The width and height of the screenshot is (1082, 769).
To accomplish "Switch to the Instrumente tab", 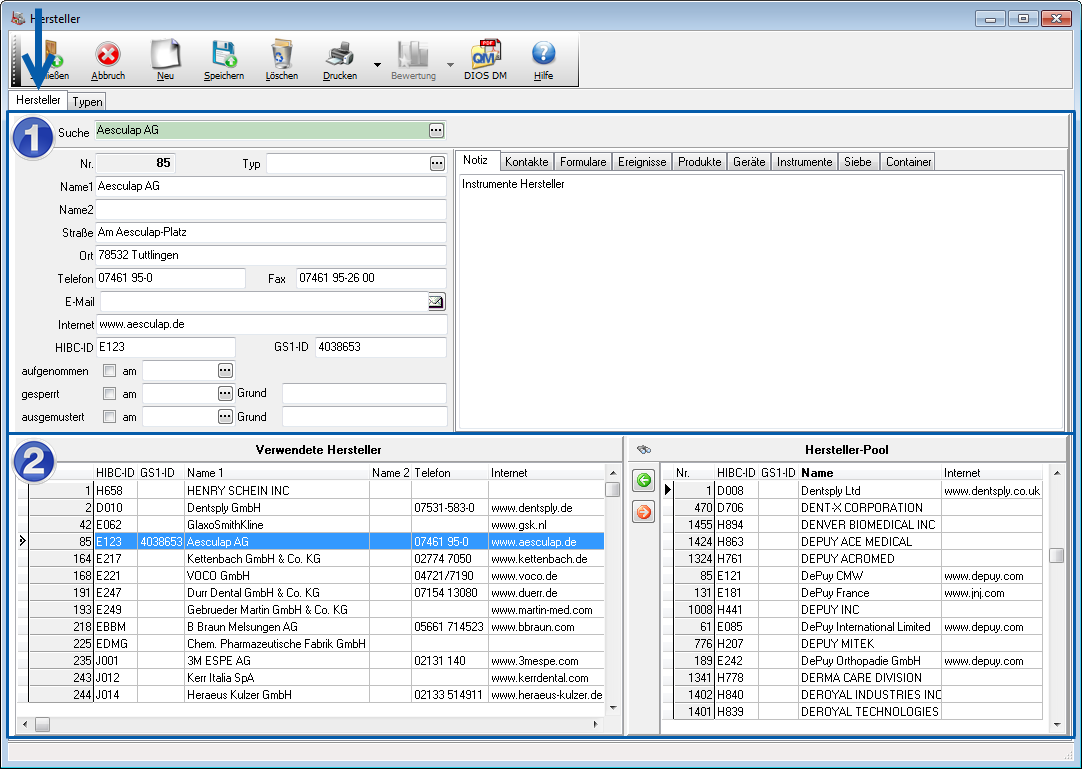I will (x=805, y=162).
